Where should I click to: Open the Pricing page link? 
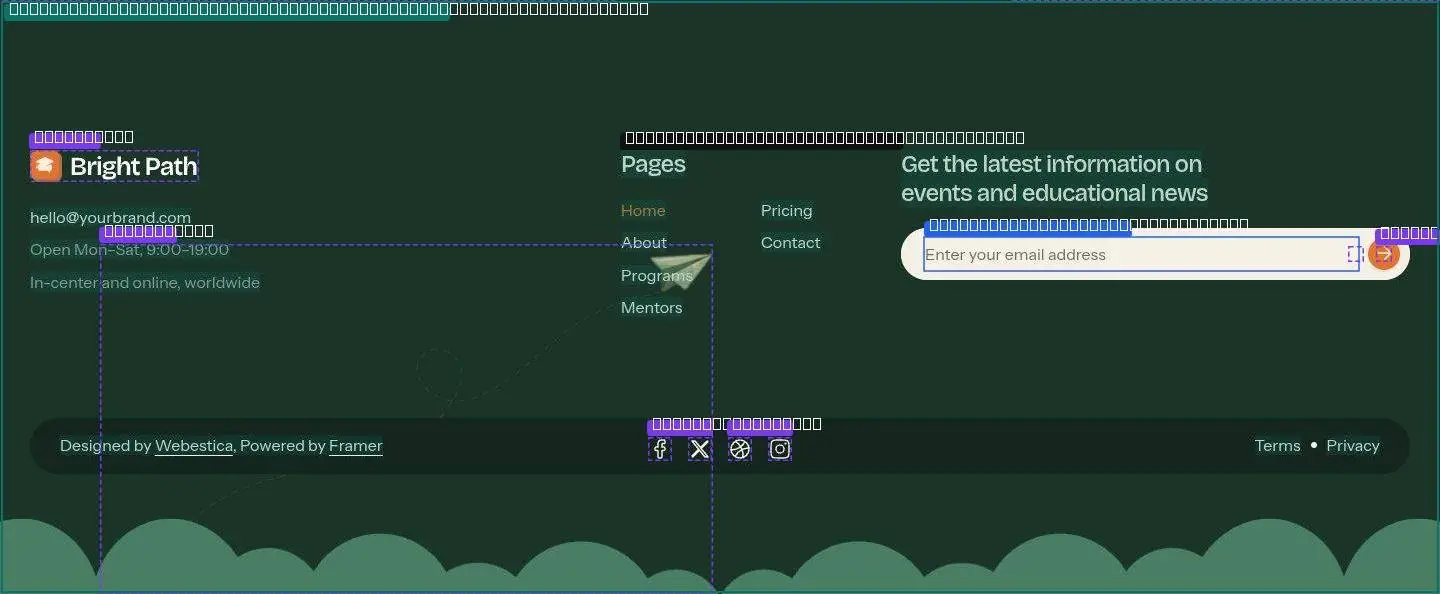pos(787,211)
